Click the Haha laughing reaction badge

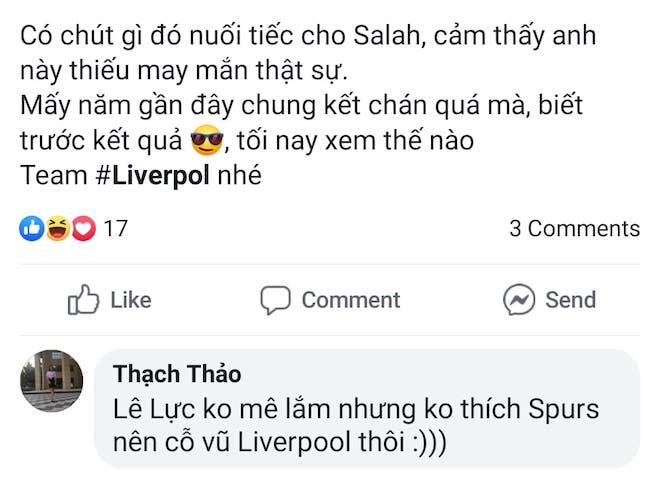(58, 228)
